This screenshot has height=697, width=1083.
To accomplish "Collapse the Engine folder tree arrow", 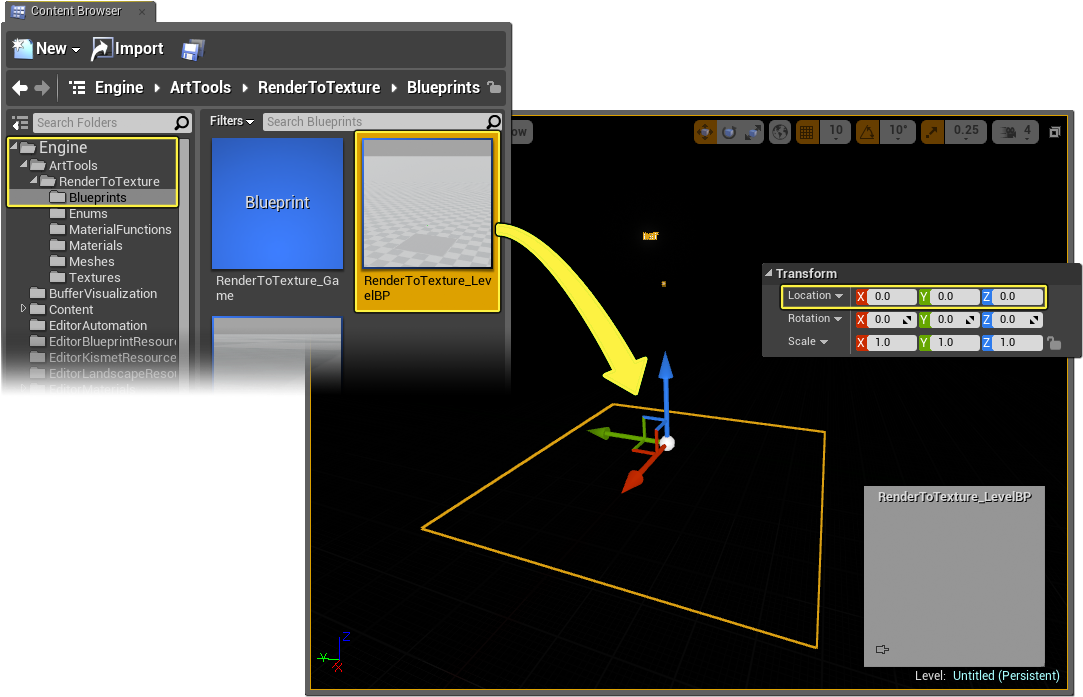I will (x=13, y=146).
